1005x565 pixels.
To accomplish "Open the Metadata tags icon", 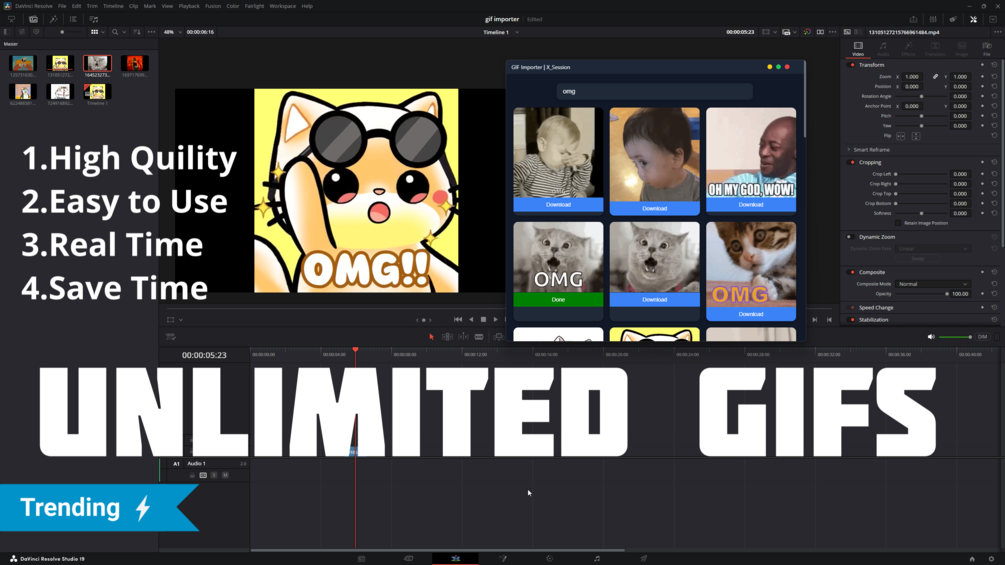I will [953, 19].
